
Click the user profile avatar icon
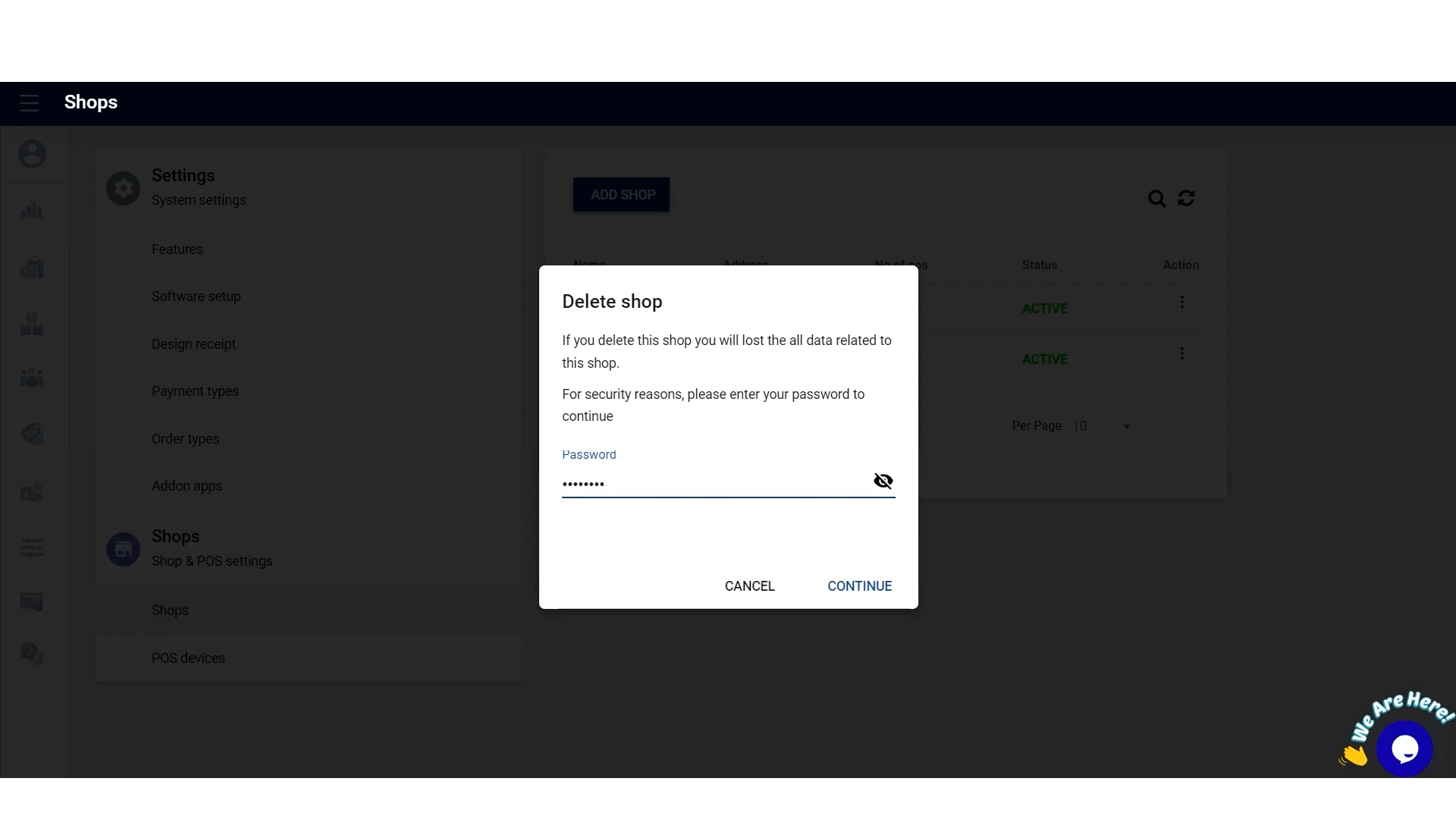tap(32, 154)
